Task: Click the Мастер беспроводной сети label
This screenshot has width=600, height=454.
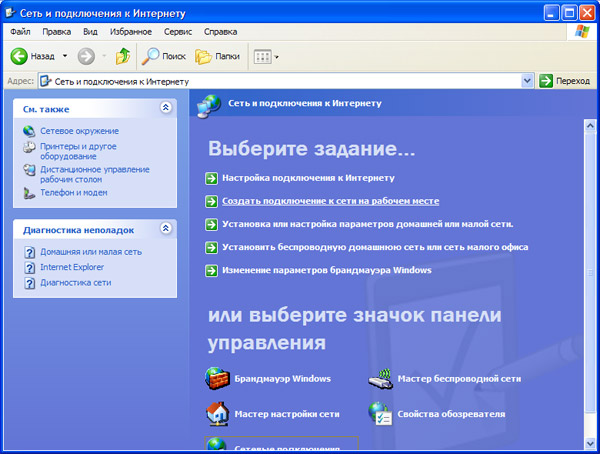Action: point(459,379)
